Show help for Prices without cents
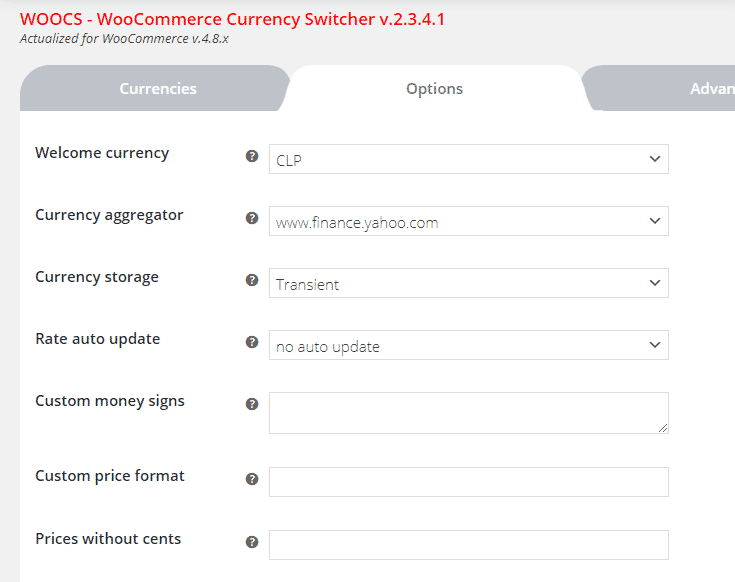 click(x=252, y=542)
